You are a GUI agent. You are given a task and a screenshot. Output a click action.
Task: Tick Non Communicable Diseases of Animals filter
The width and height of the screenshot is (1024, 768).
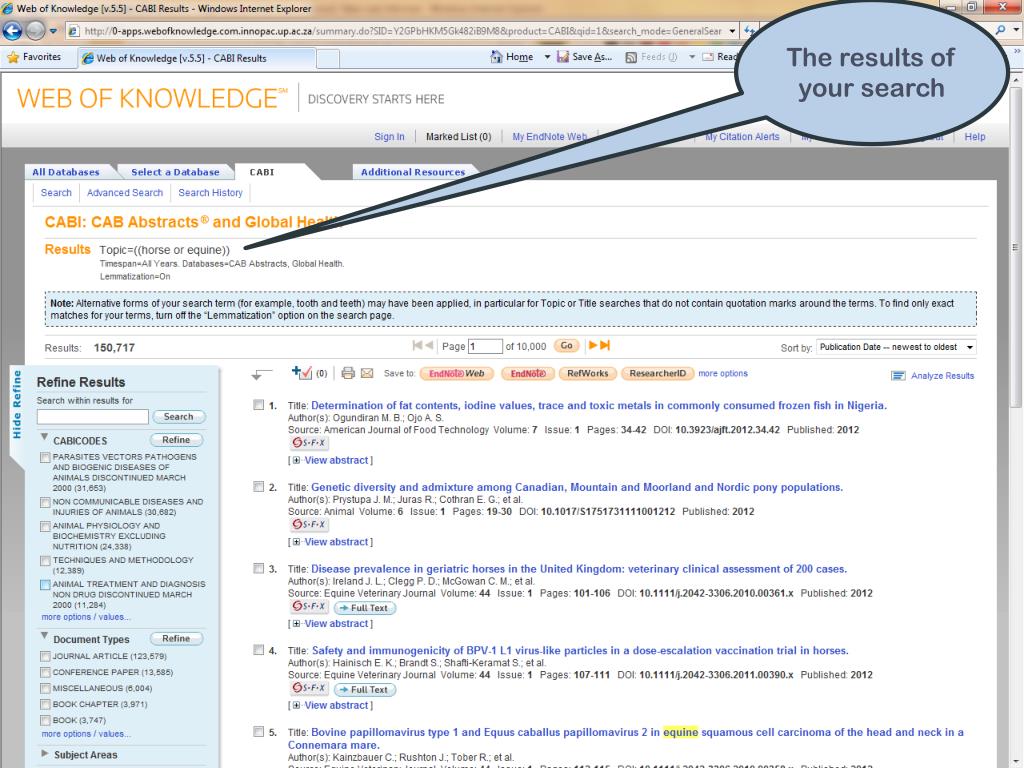pos(45,502)
